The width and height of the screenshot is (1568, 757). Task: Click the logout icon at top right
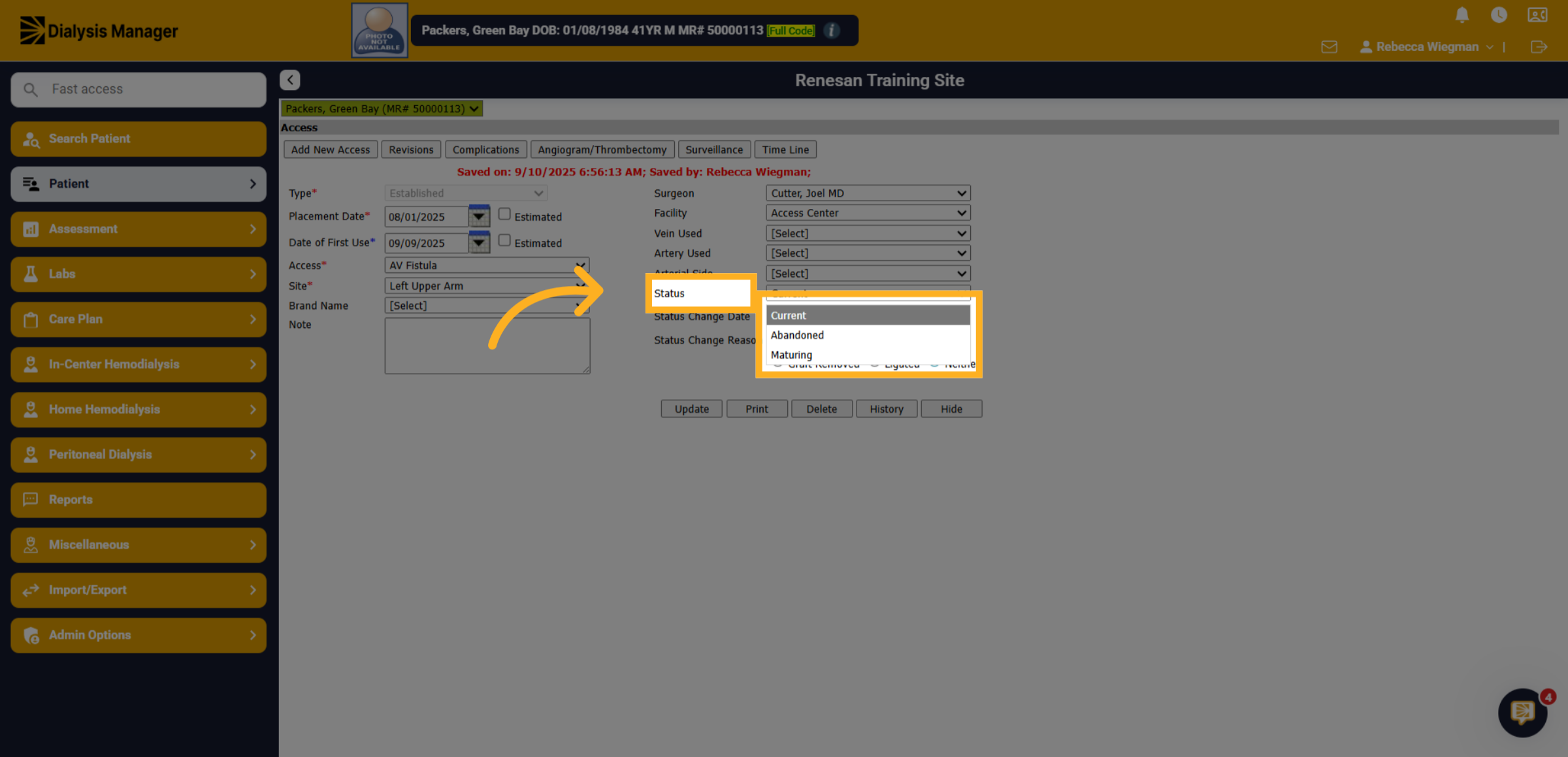coord(1539,47)
